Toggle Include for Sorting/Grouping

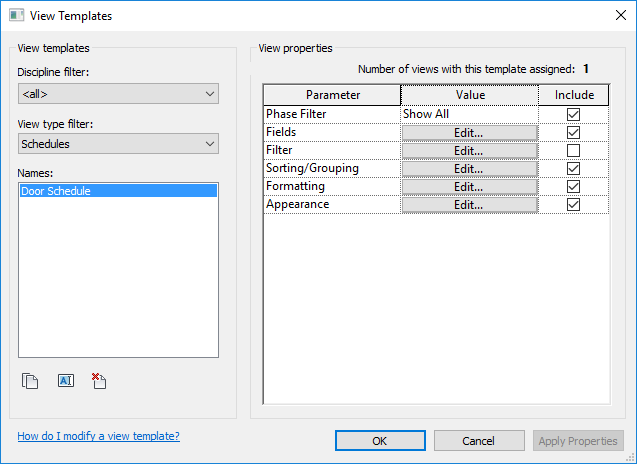pos(573,169)
